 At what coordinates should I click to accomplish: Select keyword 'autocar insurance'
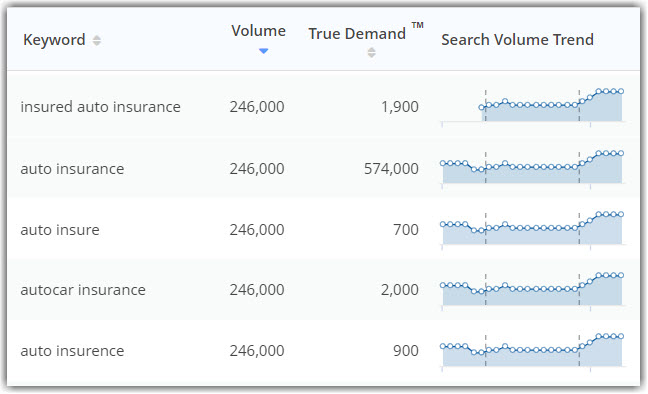tap(83, 290)
